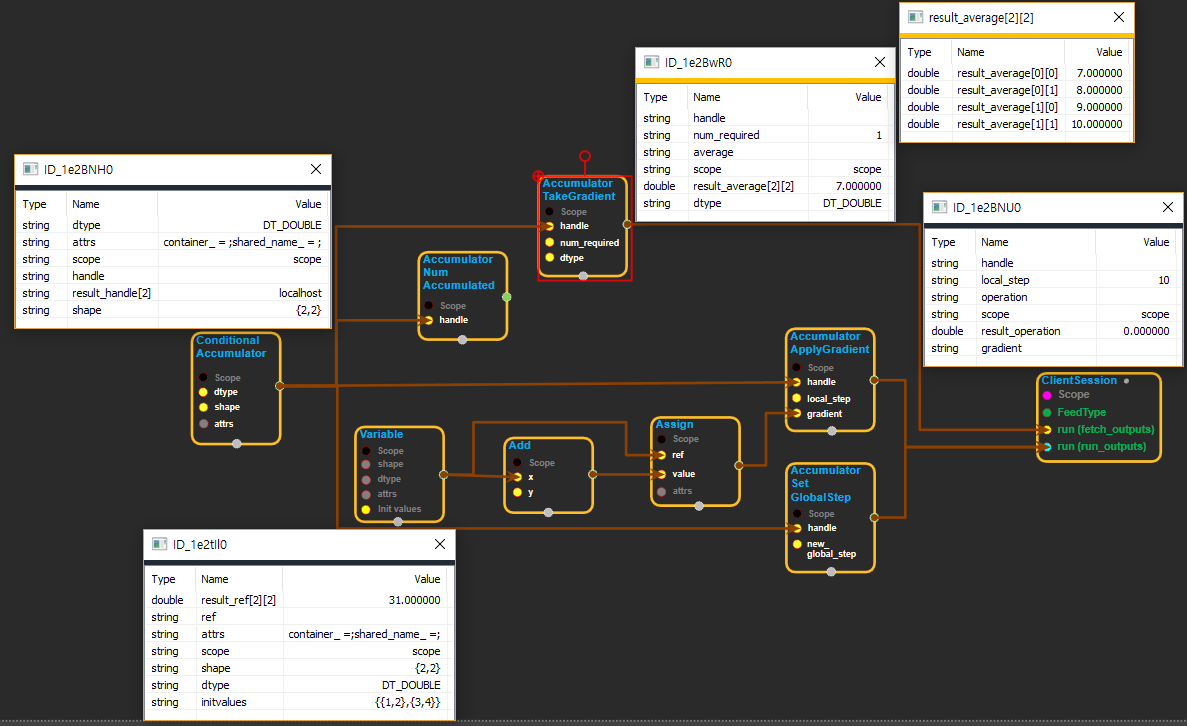Click the magenta Scope port on ClientSession
The height and width of the screenshot is (726, 1187).
(1047, 395)
